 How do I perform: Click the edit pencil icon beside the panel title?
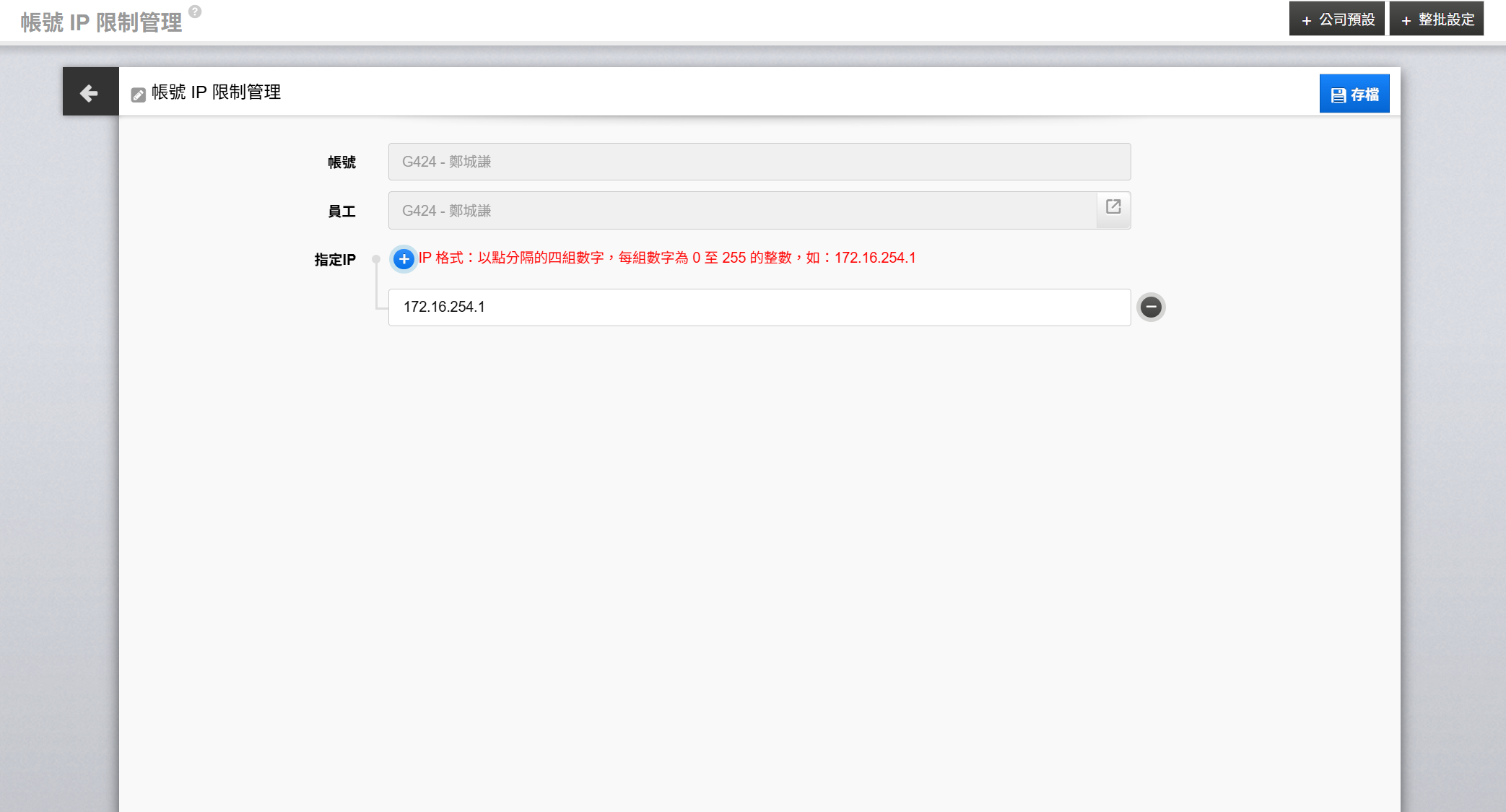pos(138,95)
